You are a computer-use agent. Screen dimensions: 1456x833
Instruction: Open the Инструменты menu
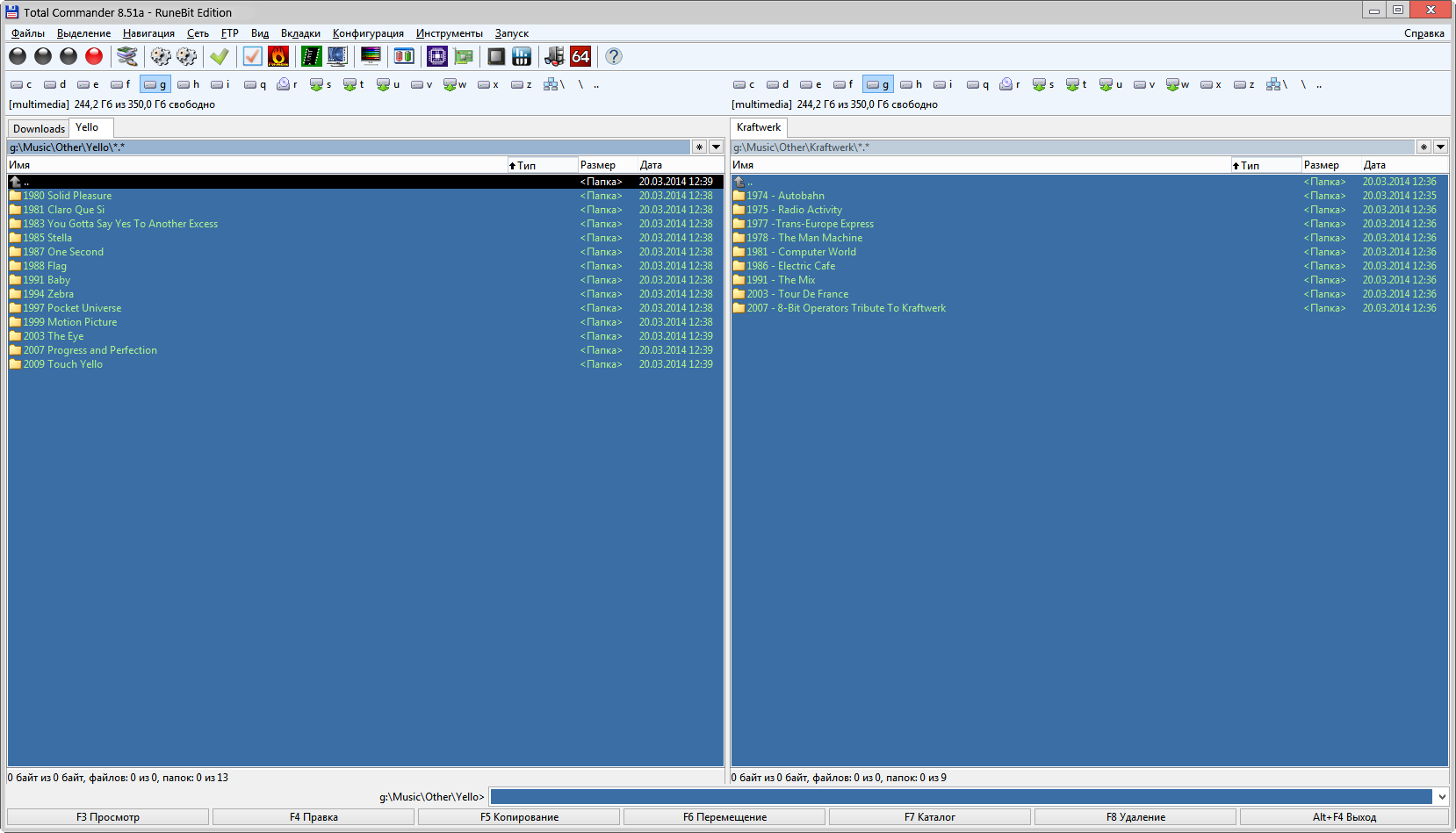(449, 33)
